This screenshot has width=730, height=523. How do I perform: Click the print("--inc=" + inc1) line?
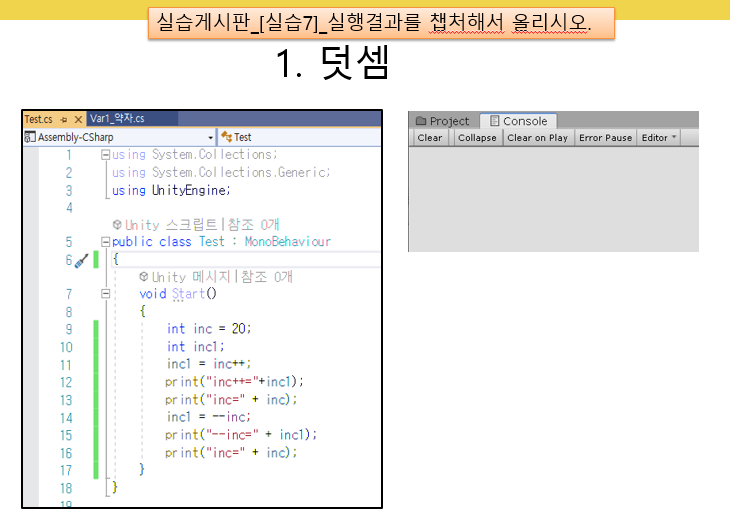241,435
